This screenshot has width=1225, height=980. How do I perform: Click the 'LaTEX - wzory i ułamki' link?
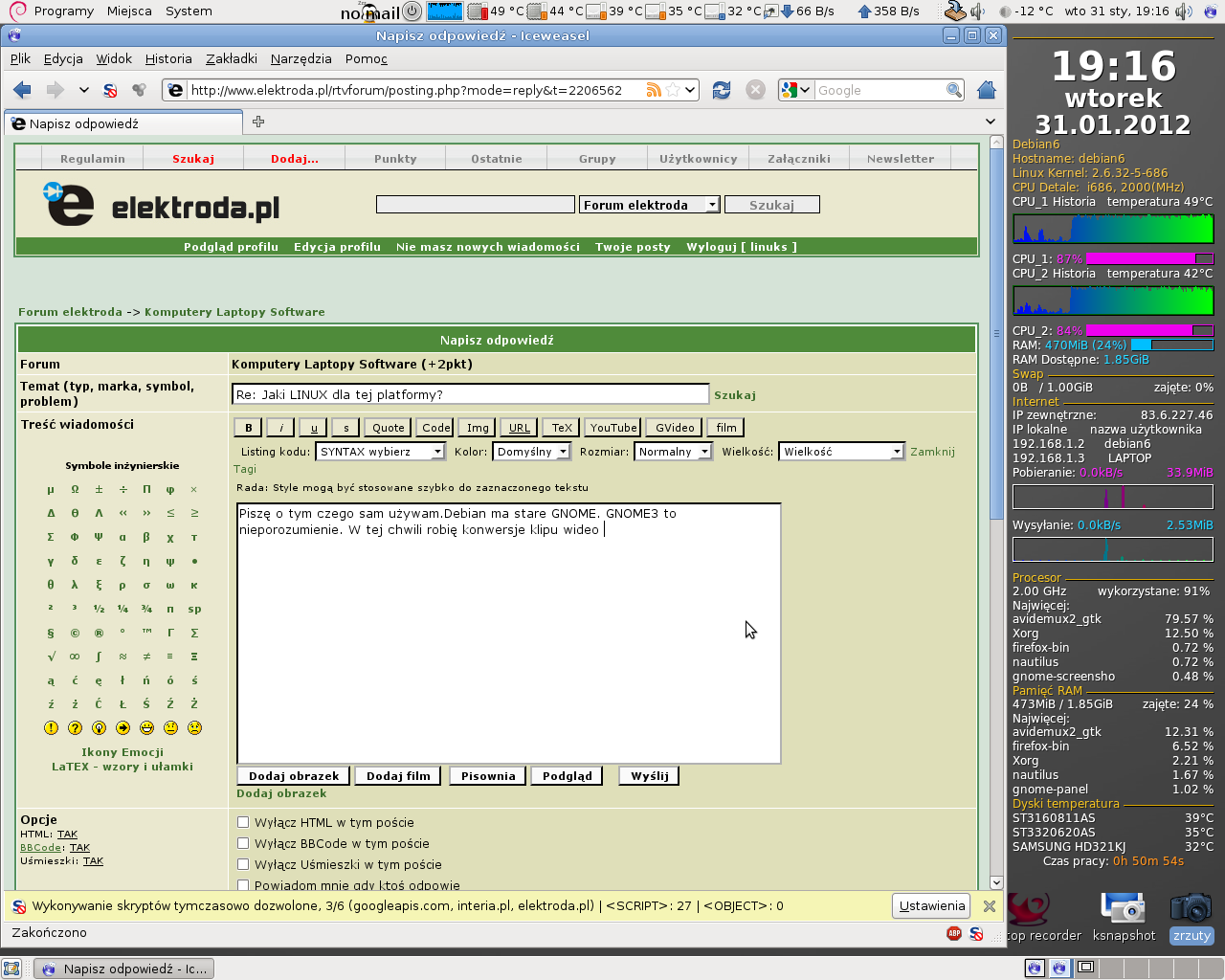[x=122, y=767]
